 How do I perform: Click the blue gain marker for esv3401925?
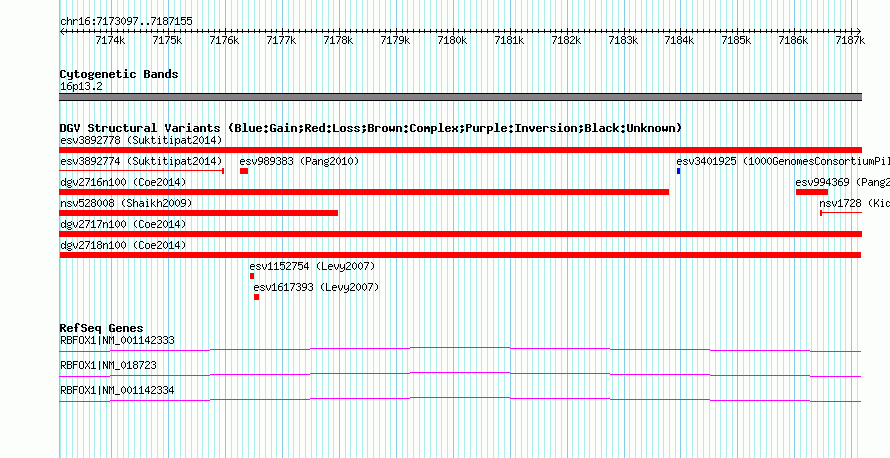click(x=678, y=171)
